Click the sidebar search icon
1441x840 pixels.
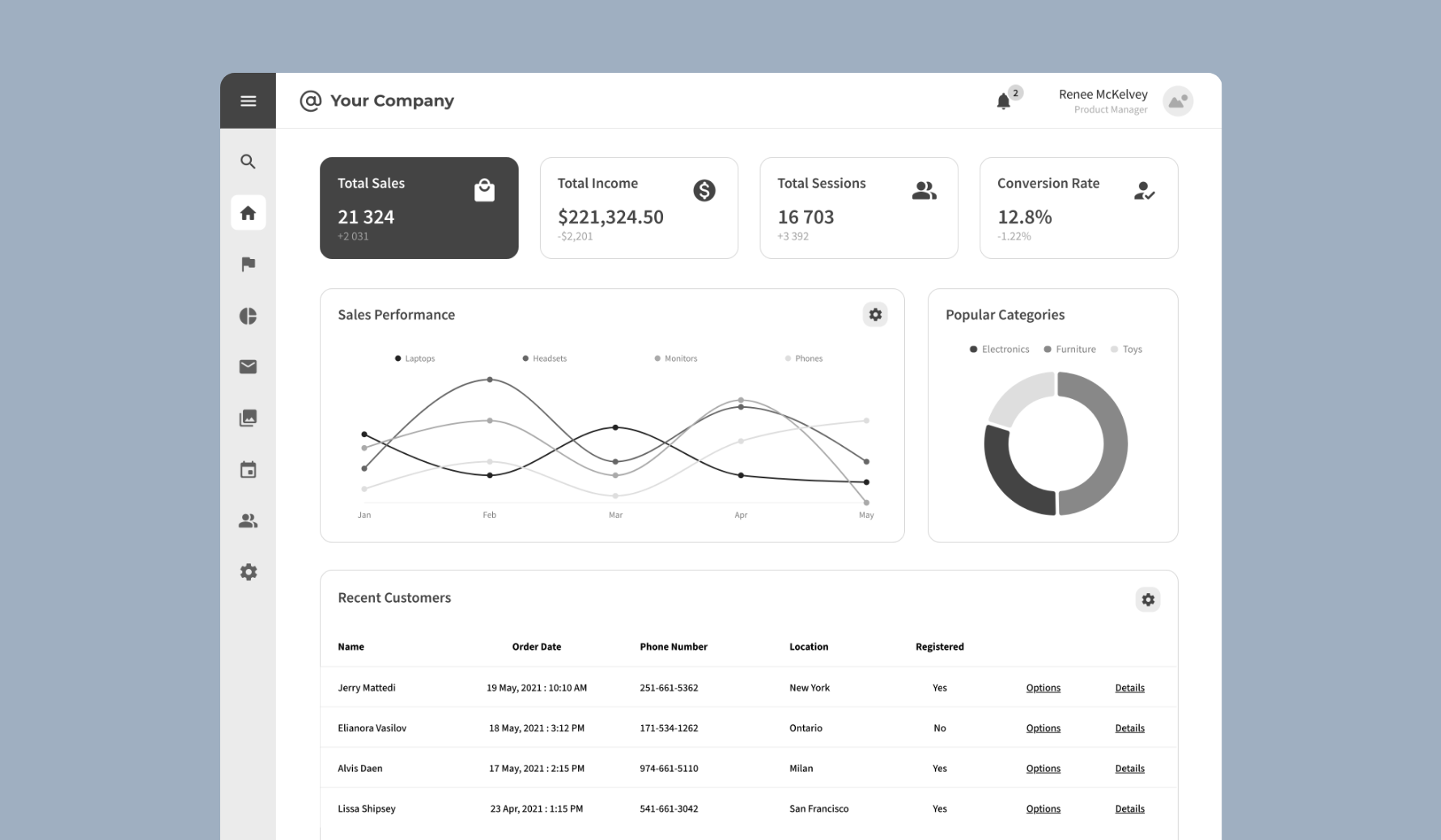(248, 162)
